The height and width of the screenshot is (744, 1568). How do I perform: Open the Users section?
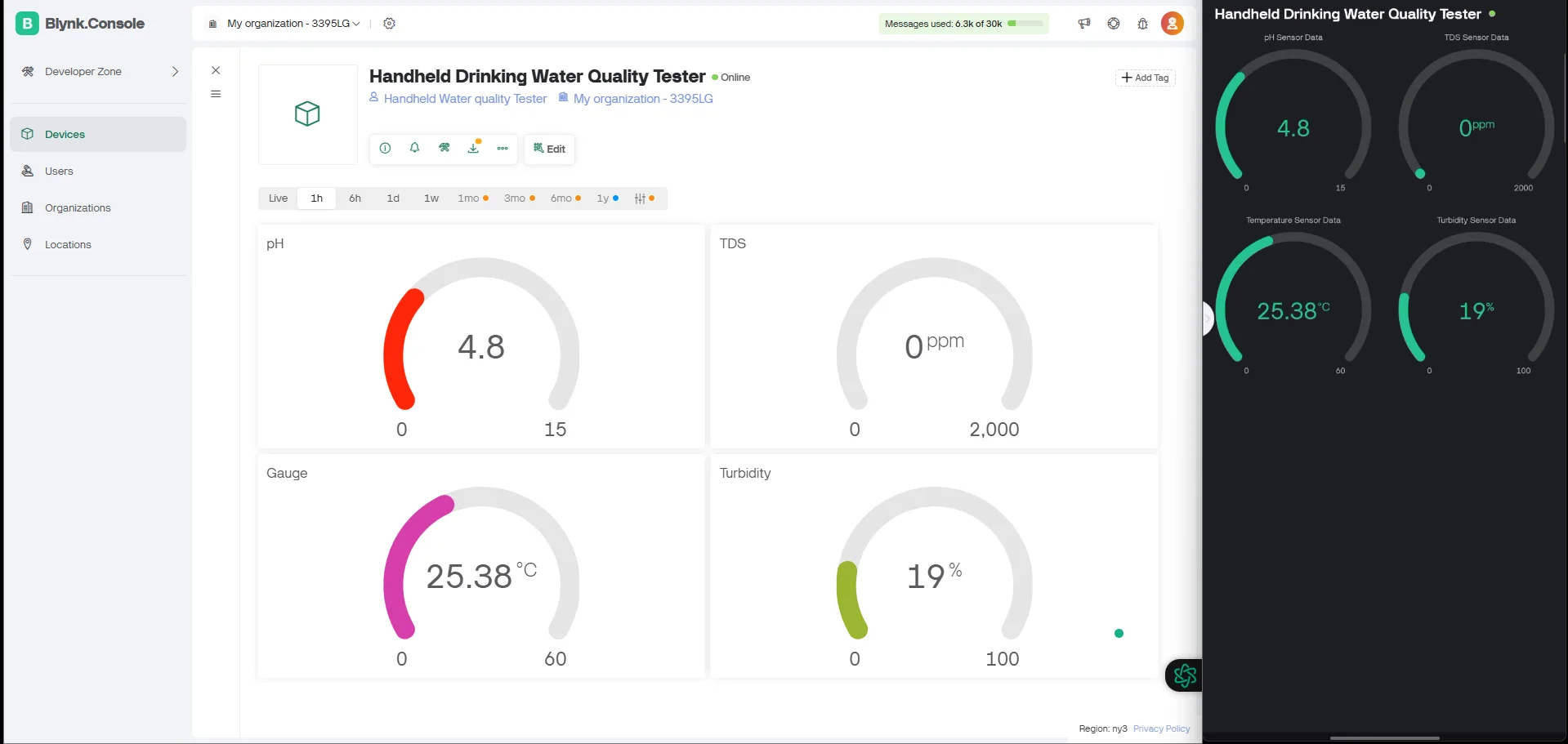pyautogui.click(x=98, y=171)
